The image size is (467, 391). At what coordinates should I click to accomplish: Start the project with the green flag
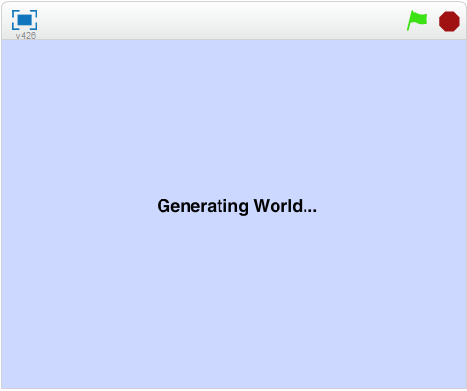point(417,21)
